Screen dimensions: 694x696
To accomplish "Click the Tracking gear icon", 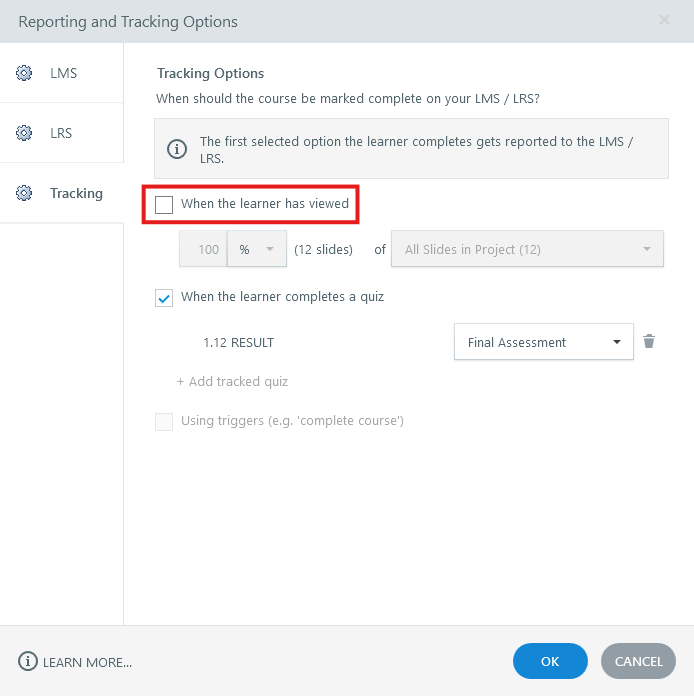I will pos(24,193).
